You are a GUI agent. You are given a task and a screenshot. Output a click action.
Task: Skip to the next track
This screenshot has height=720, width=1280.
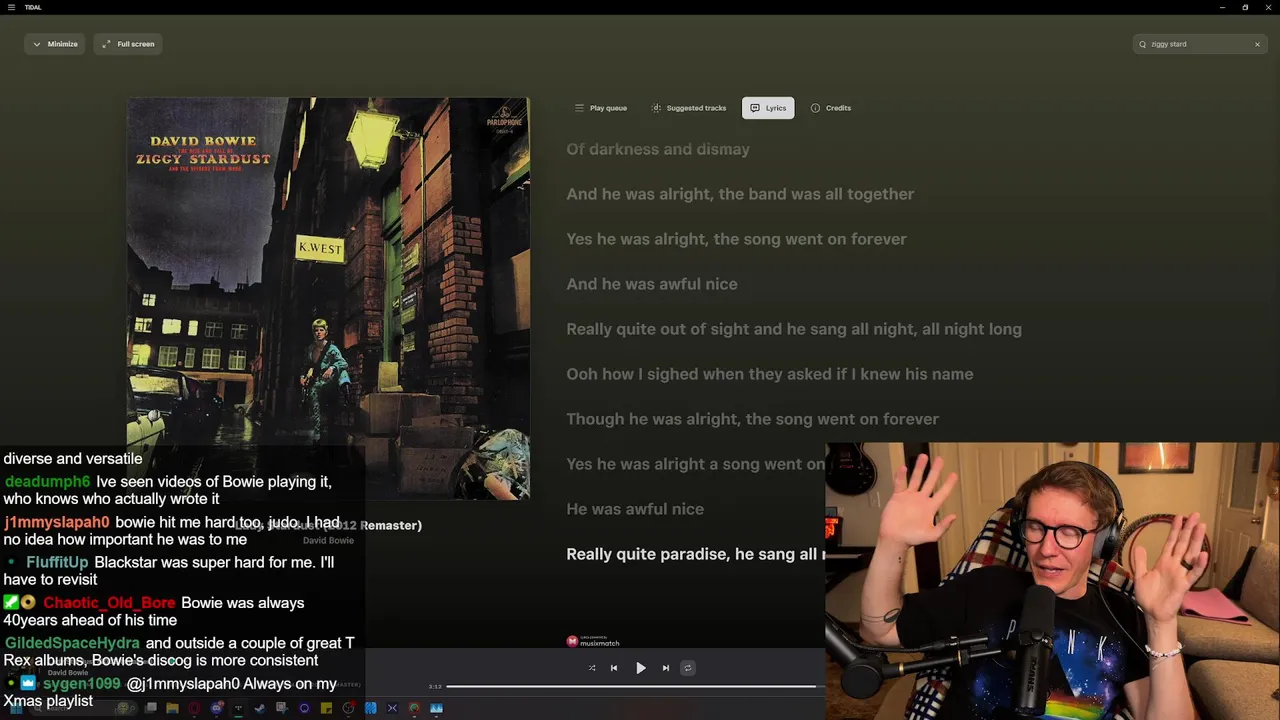coord(666,668)
